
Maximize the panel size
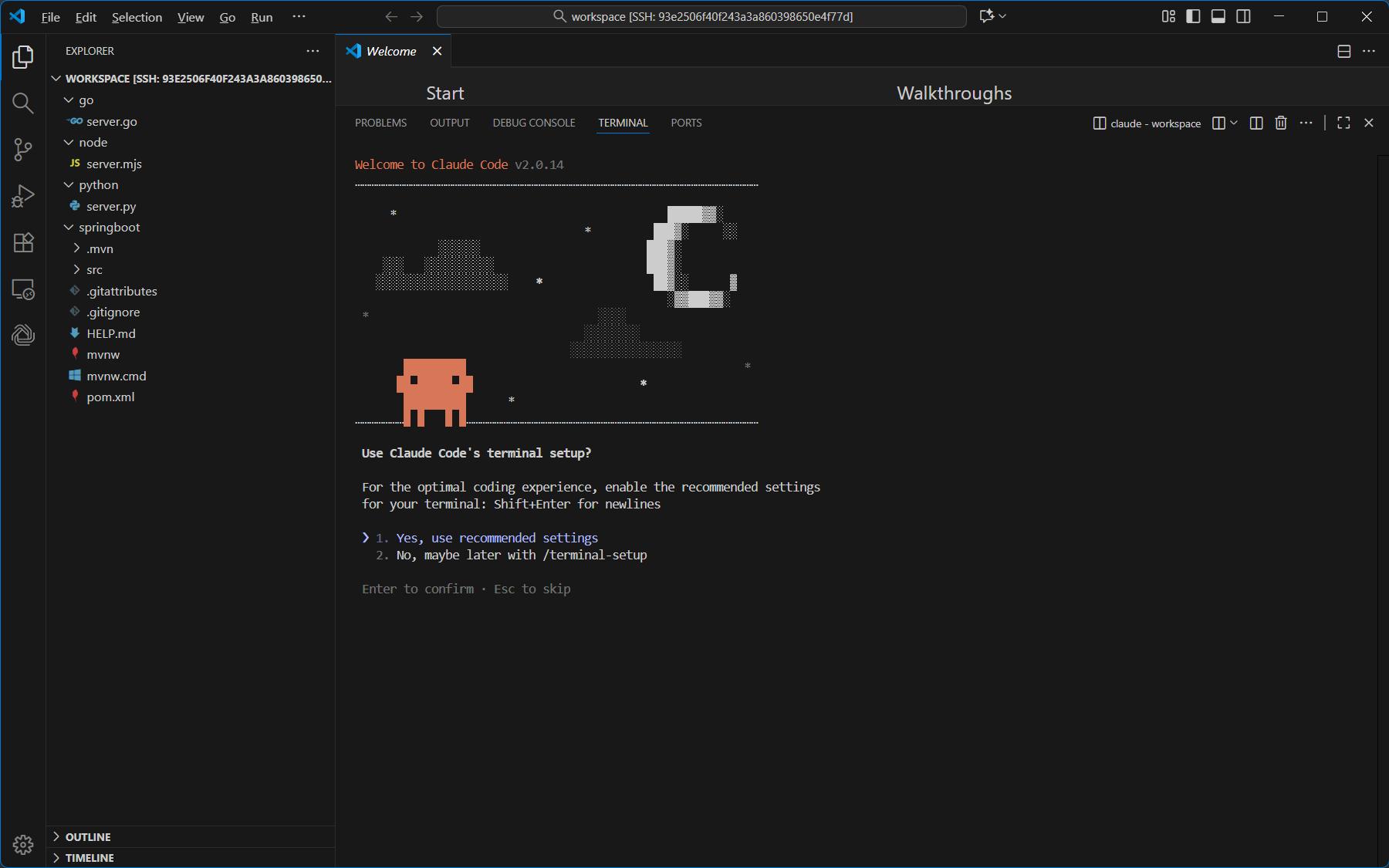(1343, 123)
